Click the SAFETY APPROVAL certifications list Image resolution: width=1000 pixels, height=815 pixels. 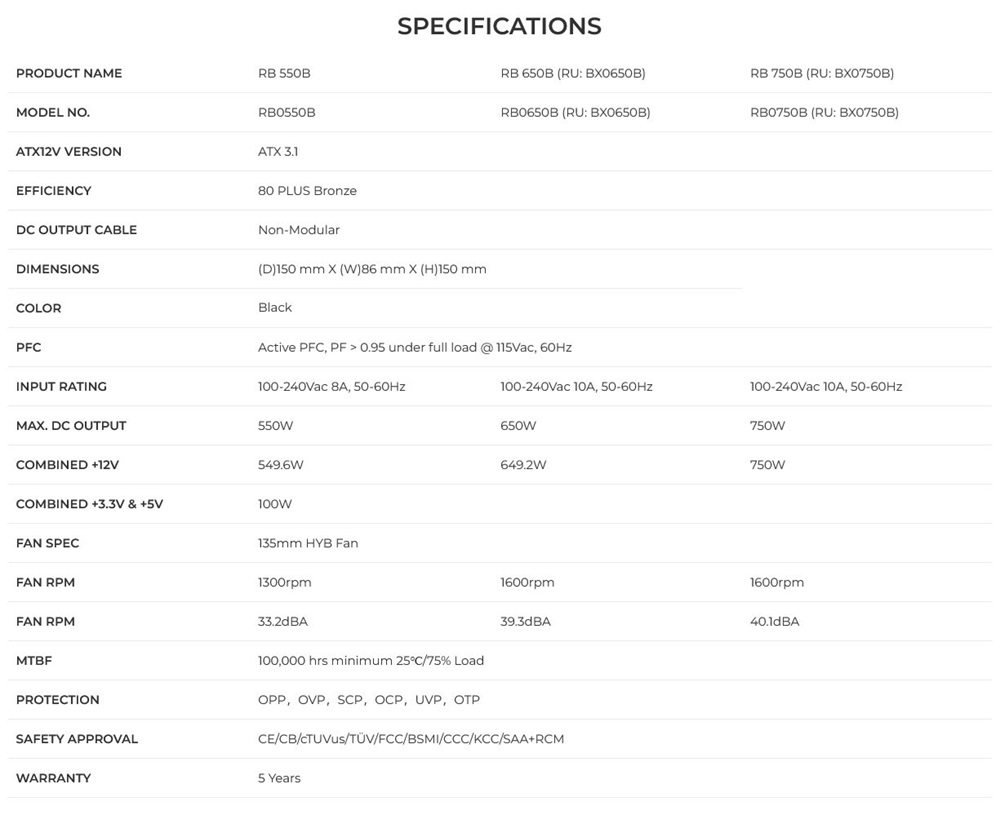point(411,739)
